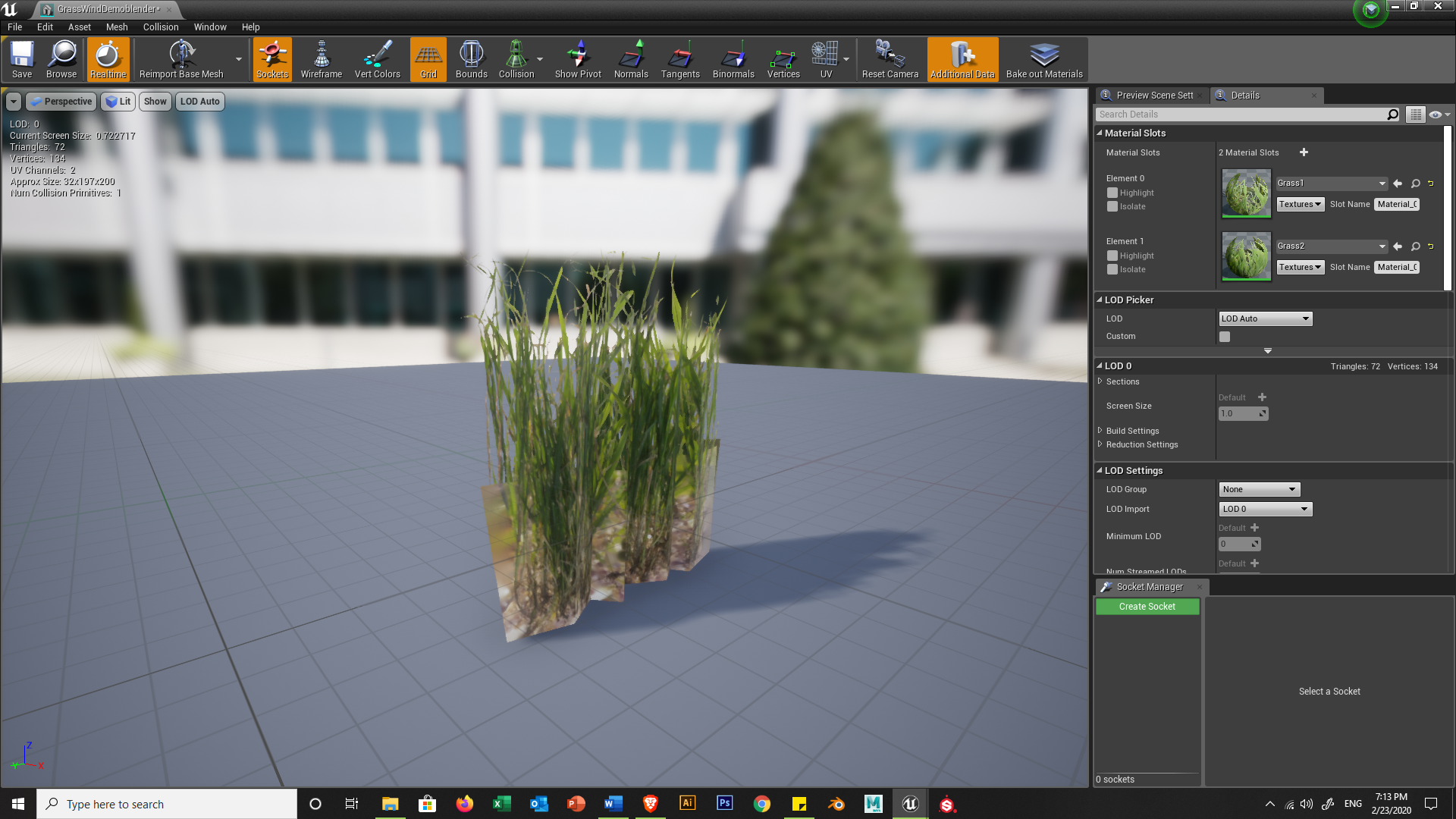The image size is (1456, 819).
Task: Toggle Wireframe view mode
Action: pyautogui.click(x=321, y=59)
